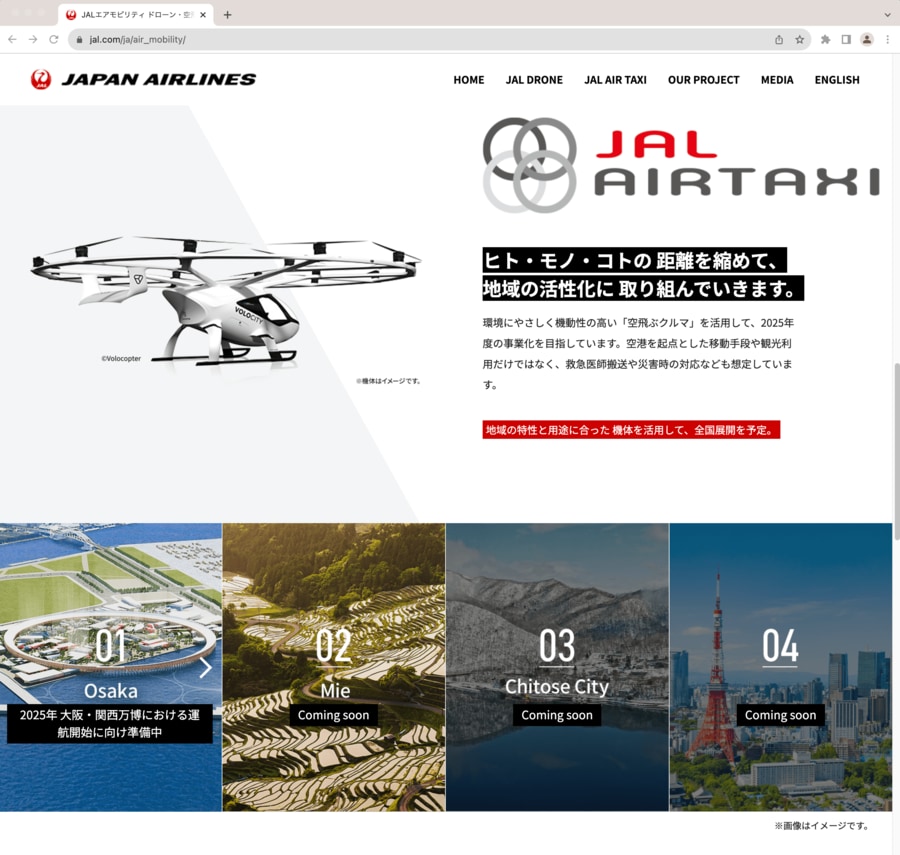Open the JAL DRONE menu item
This screenshot has height=855, width=900.
534,80
